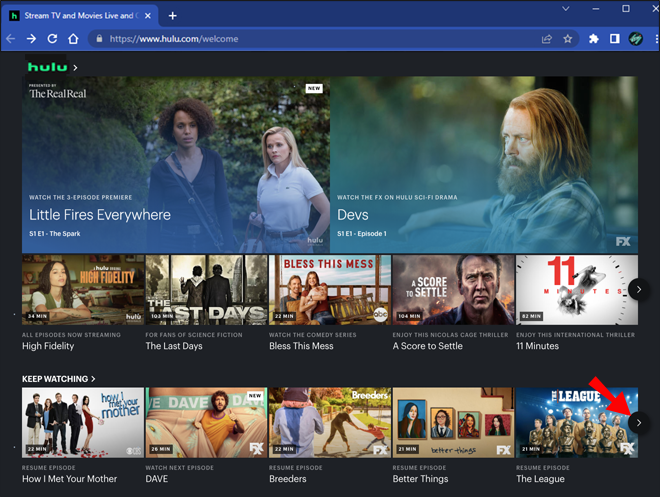Click the A Score to Settle title link
Screen dimensions: 660x497
pyautogui.click(x=428, y=346)
